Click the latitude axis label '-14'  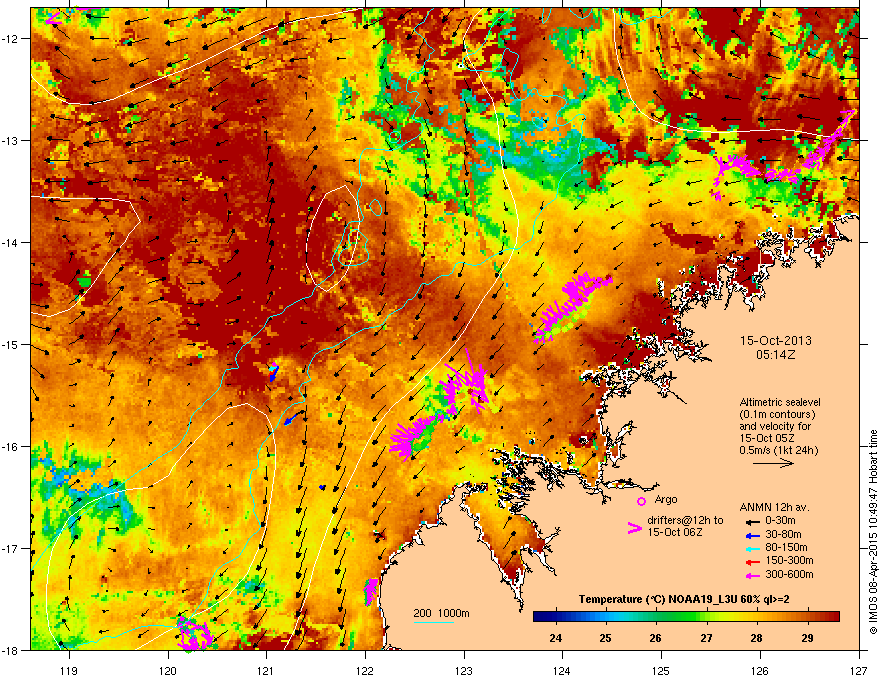[x=10, y=242]
